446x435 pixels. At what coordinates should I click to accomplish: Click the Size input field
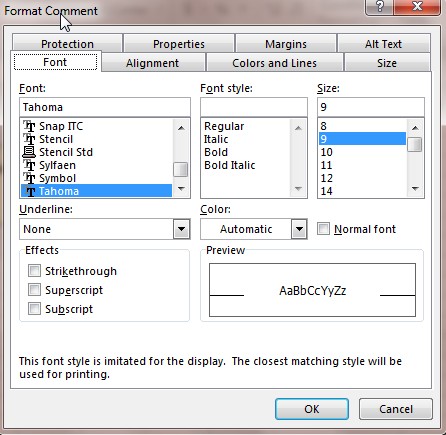click(x=371, y=107)
